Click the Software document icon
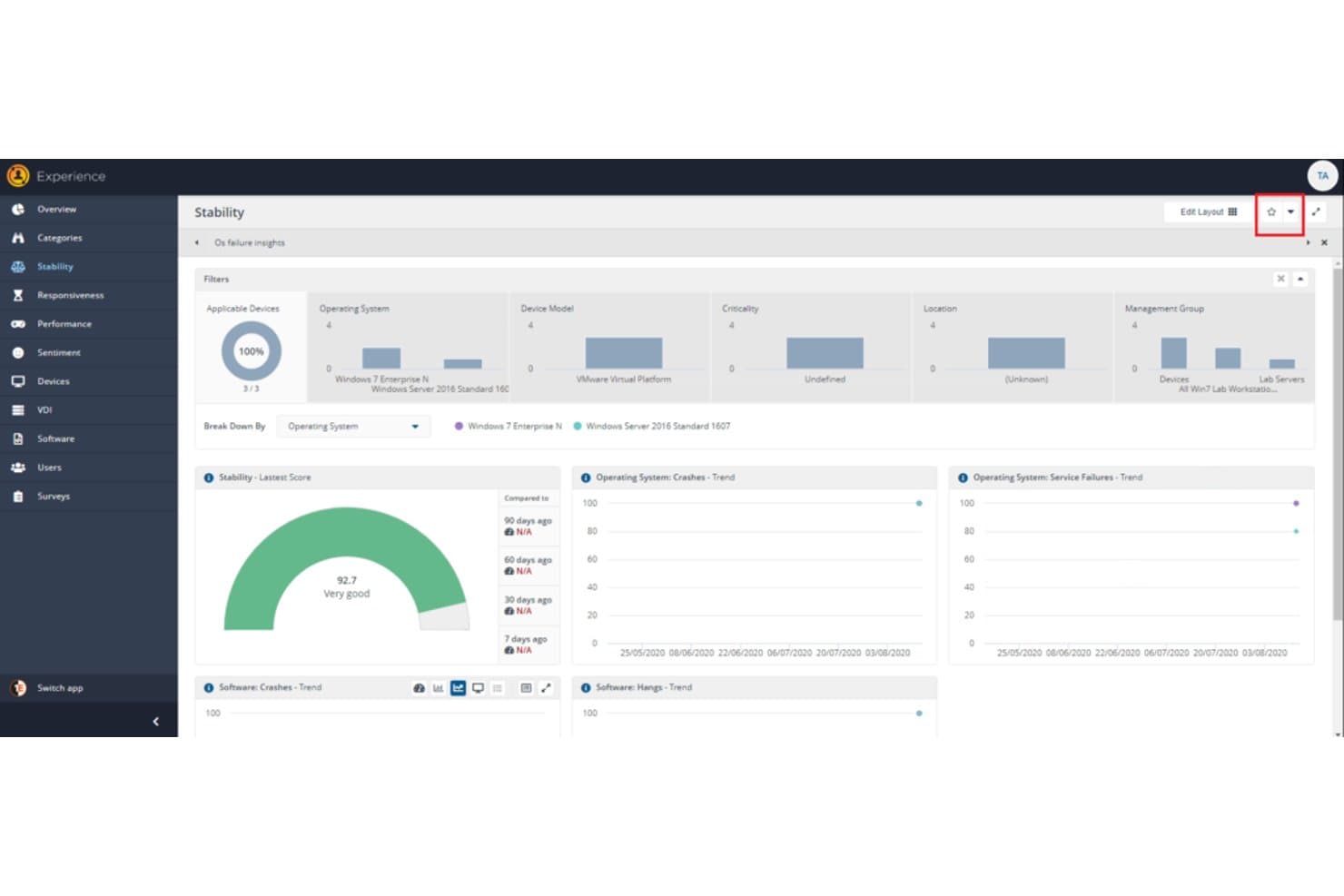 [x=18, y=438]
